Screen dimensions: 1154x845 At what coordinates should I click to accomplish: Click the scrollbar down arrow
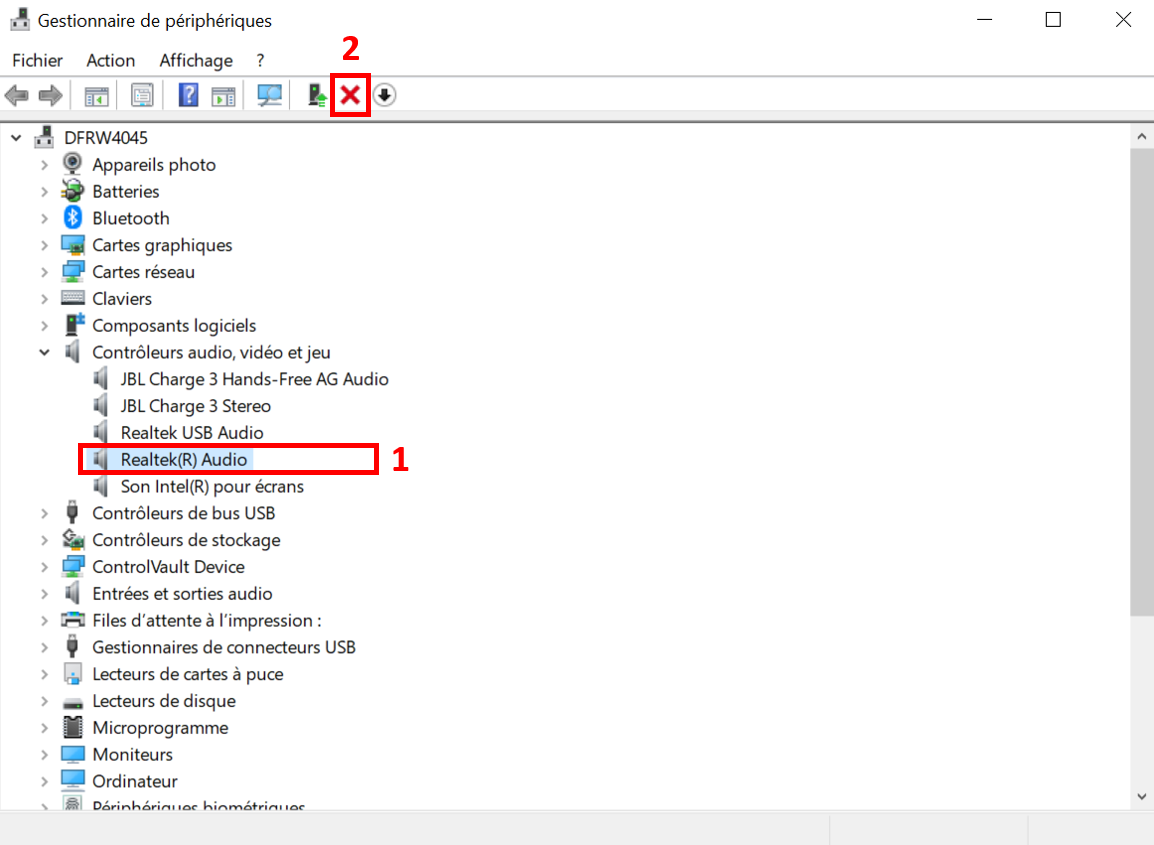point(1143,796)
